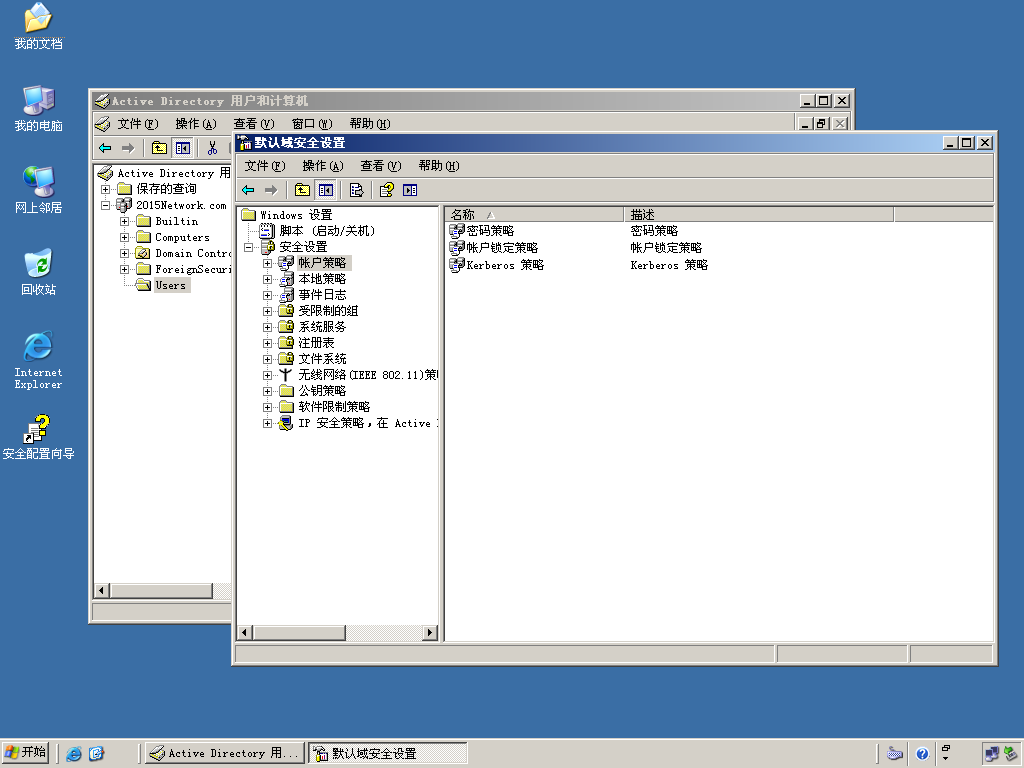Click left arrow of 默认域安全设置 tree scrollbar
The image size is (1024, 768).
245,632
